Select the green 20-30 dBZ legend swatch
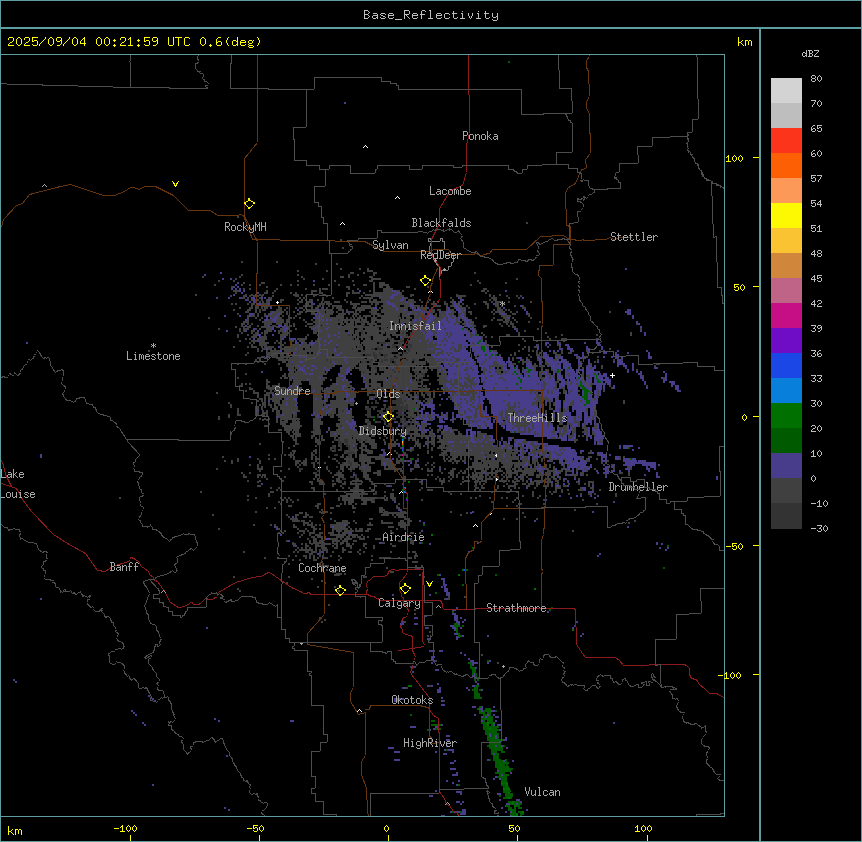862x842 pixels. [786, 416]
